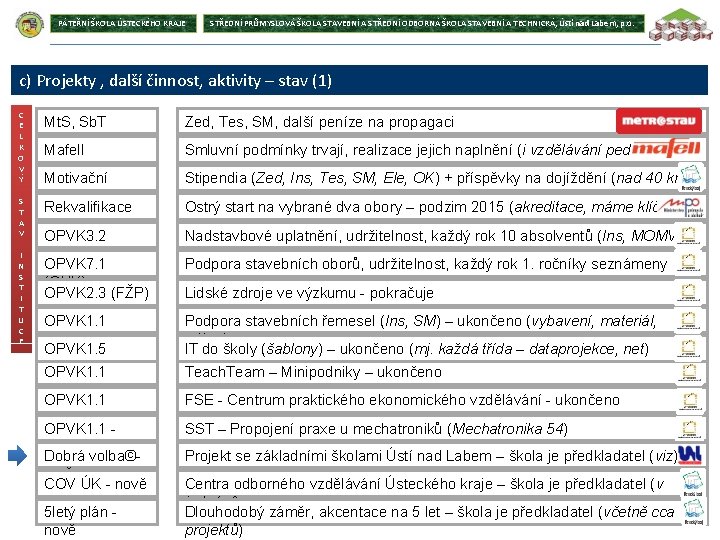Click the school emblem in the top-left corner

pyautogui.click(x=29, y=24)
